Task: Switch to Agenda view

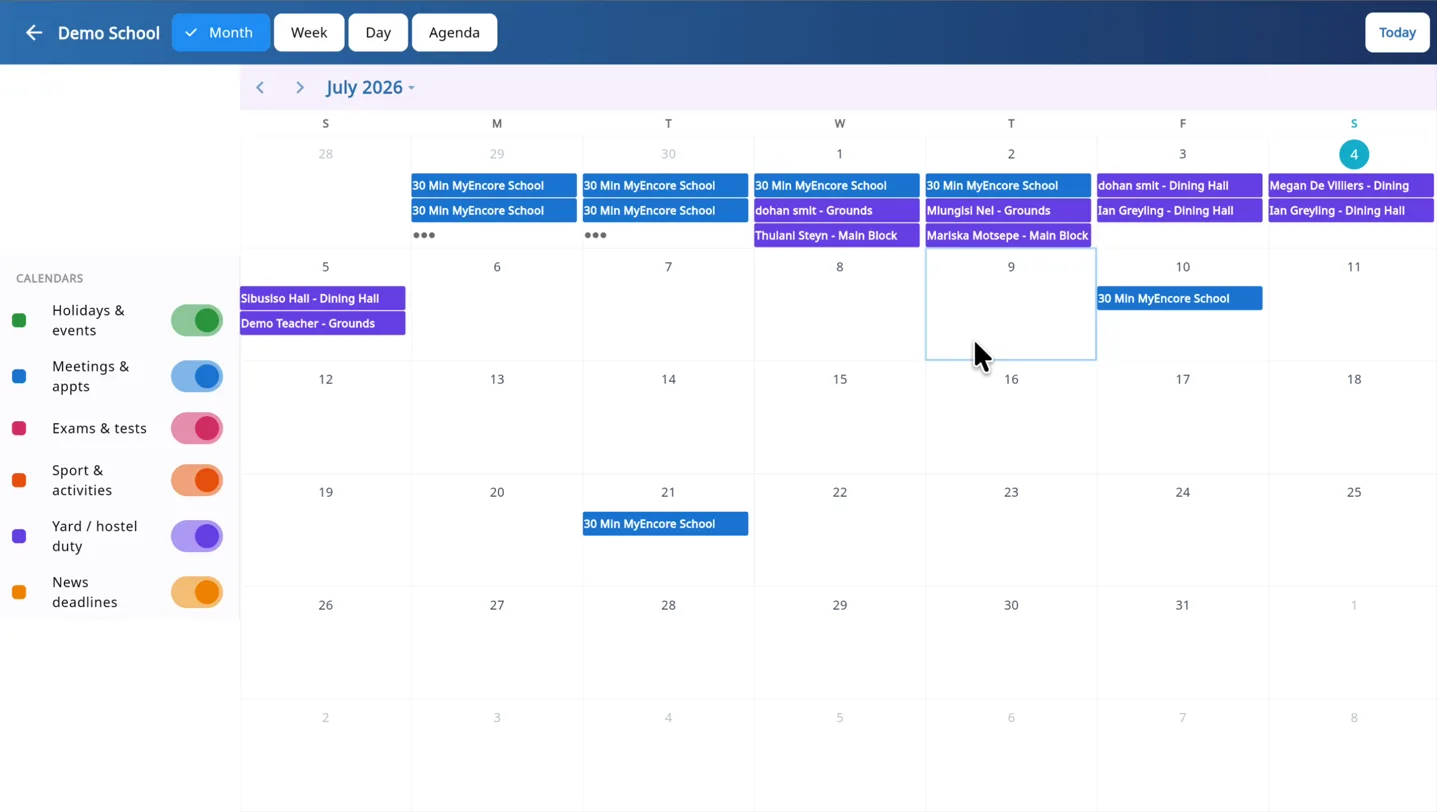Action: (x=454, y=33)
